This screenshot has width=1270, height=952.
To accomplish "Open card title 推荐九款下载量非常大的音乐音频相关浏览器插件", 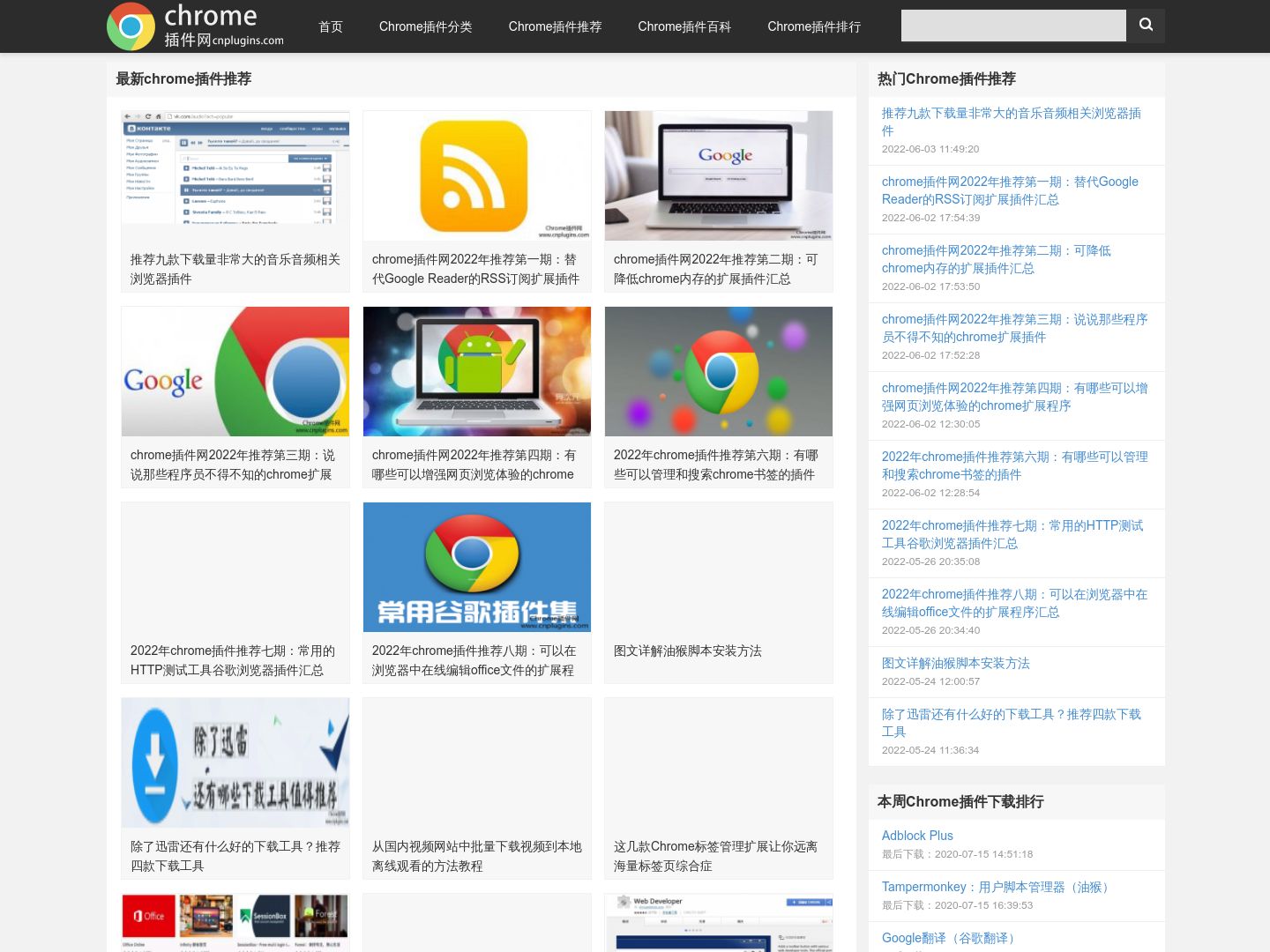I will coord(235,269).
